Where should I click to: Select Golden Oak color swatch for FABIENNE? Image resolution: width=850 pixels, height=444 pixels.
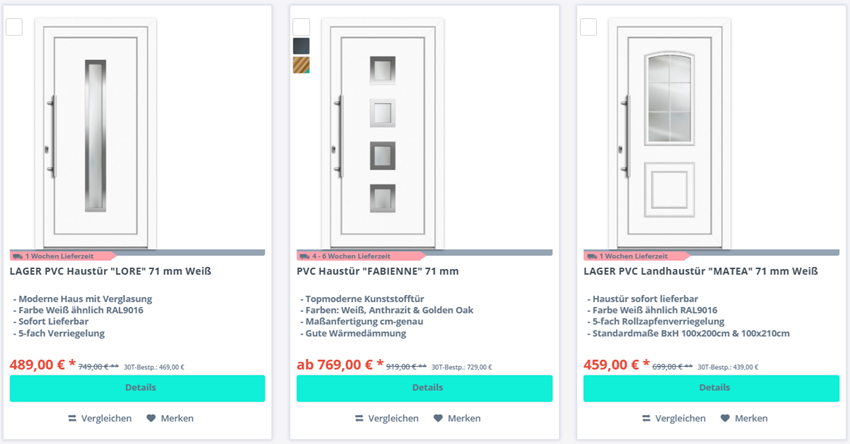pyautogui.click(x=301, y=66)
